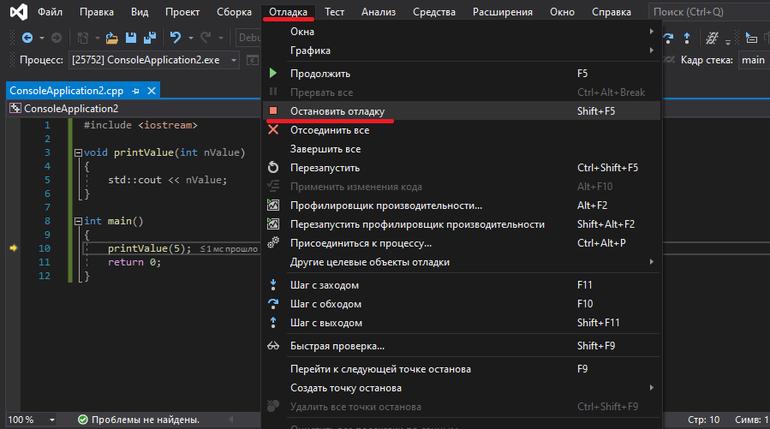Click the yellow current-statement arrow in the margin
The height and width of the screenshot is (429, 770).
pos(13,248)
